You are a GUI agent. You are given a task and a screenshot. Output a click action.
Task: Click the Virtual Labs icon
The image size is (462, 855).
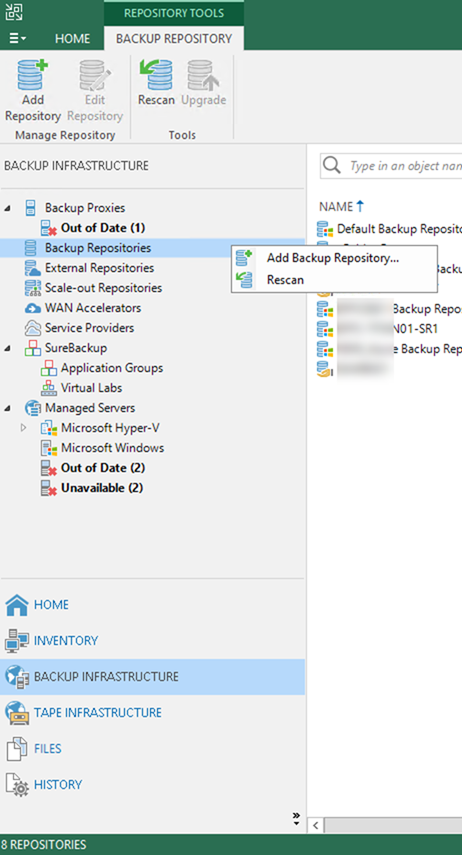pos(49,388)
